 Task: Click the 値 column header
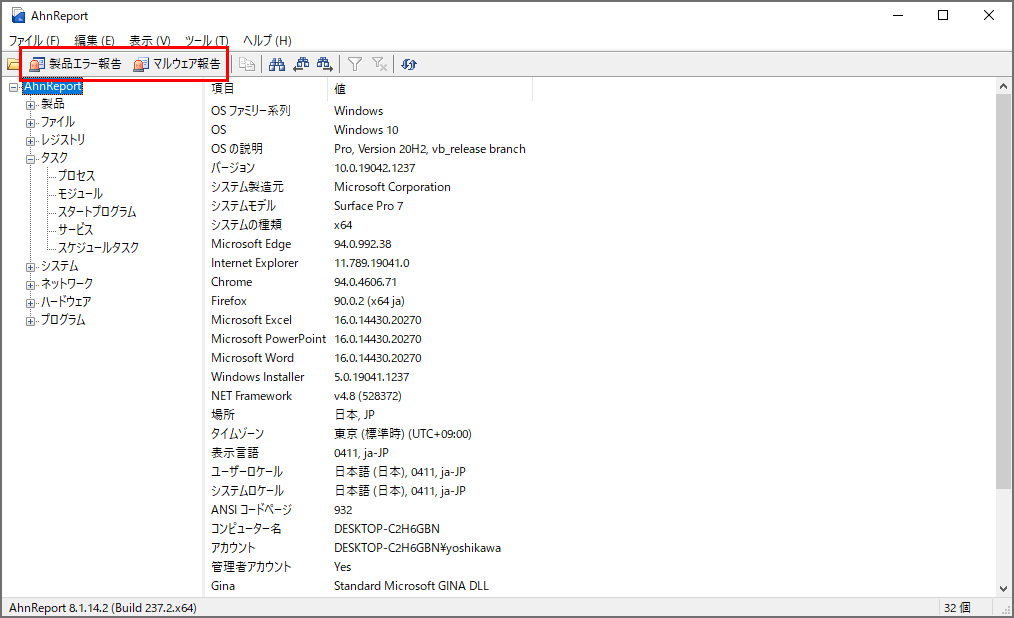click(x=430, y=89)
